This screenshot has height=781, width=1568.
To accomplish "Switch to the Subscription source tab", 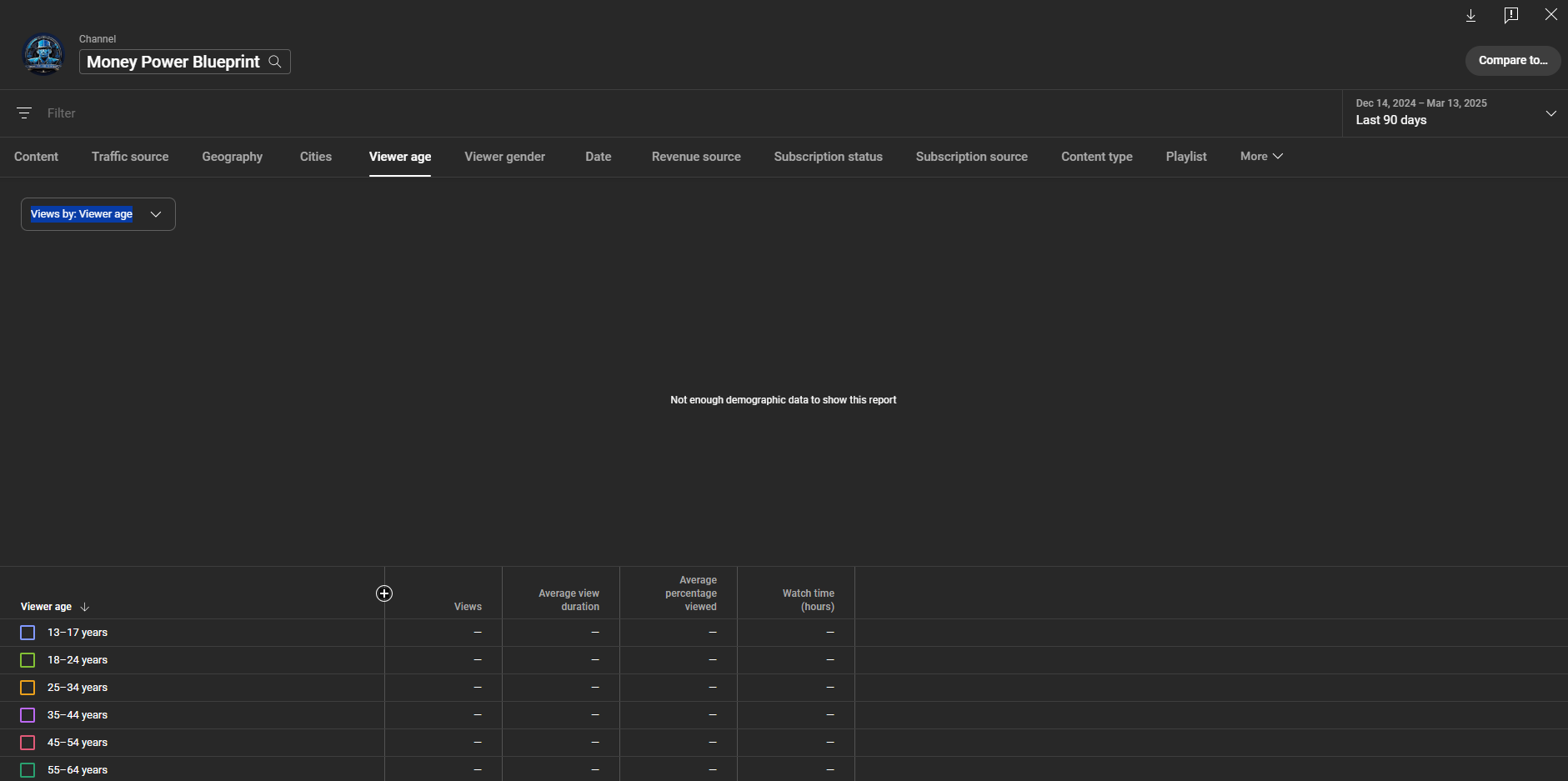I will 972,157.
